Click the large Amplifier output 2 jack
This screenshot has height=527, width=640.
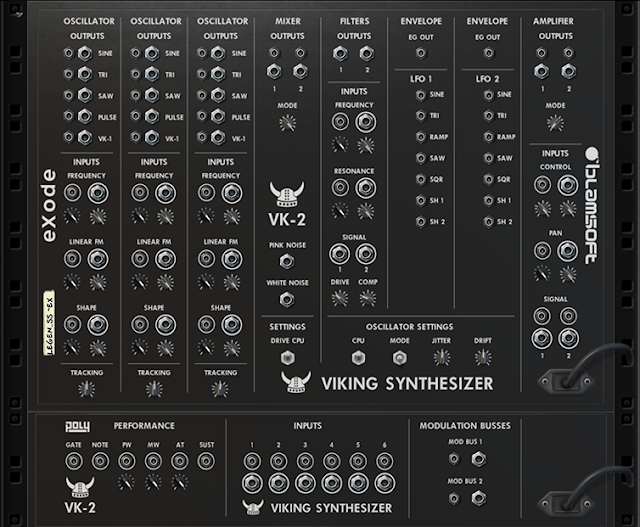[569, 71]
